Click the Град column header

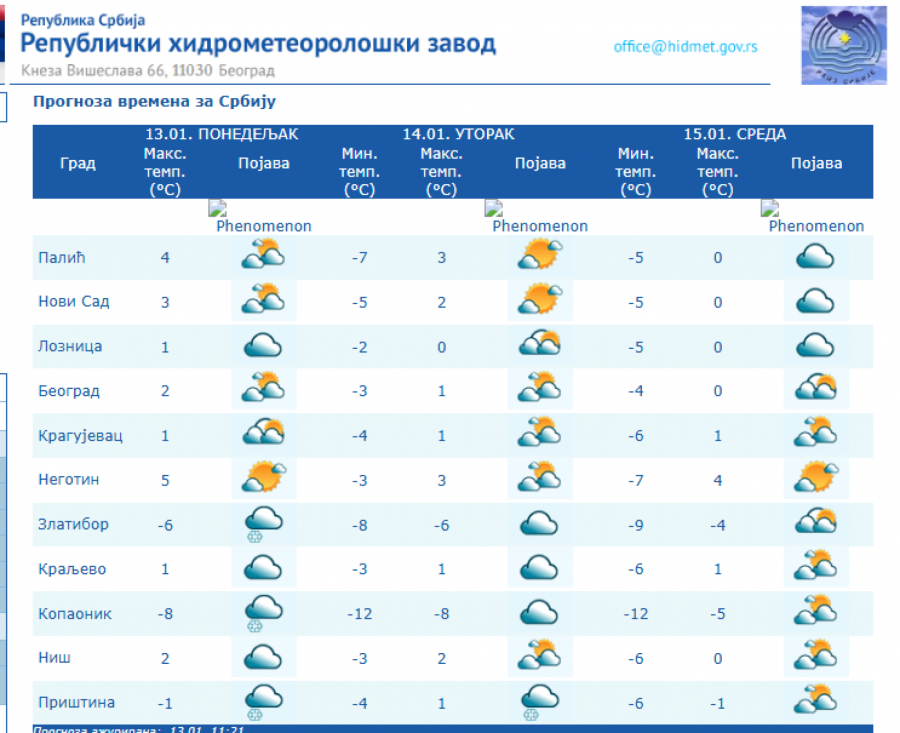[78, 163]
